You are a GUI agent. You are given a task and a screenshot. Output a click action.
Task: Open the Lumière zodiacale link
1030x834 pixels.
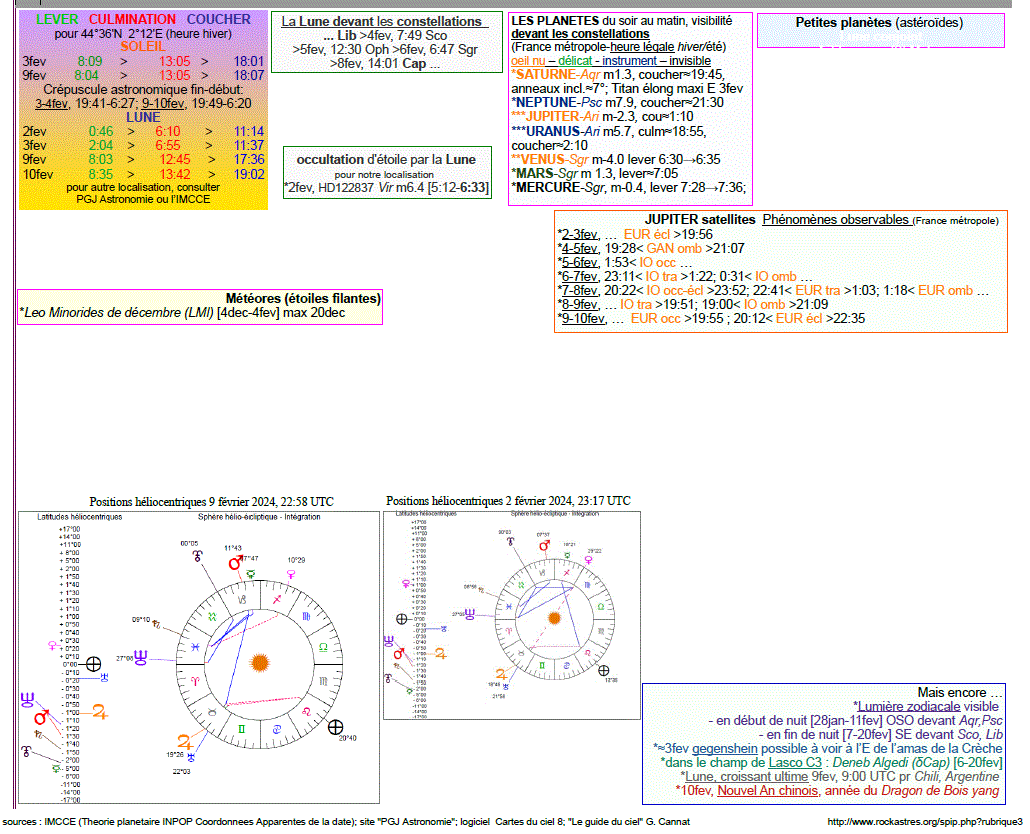(908, 707)
